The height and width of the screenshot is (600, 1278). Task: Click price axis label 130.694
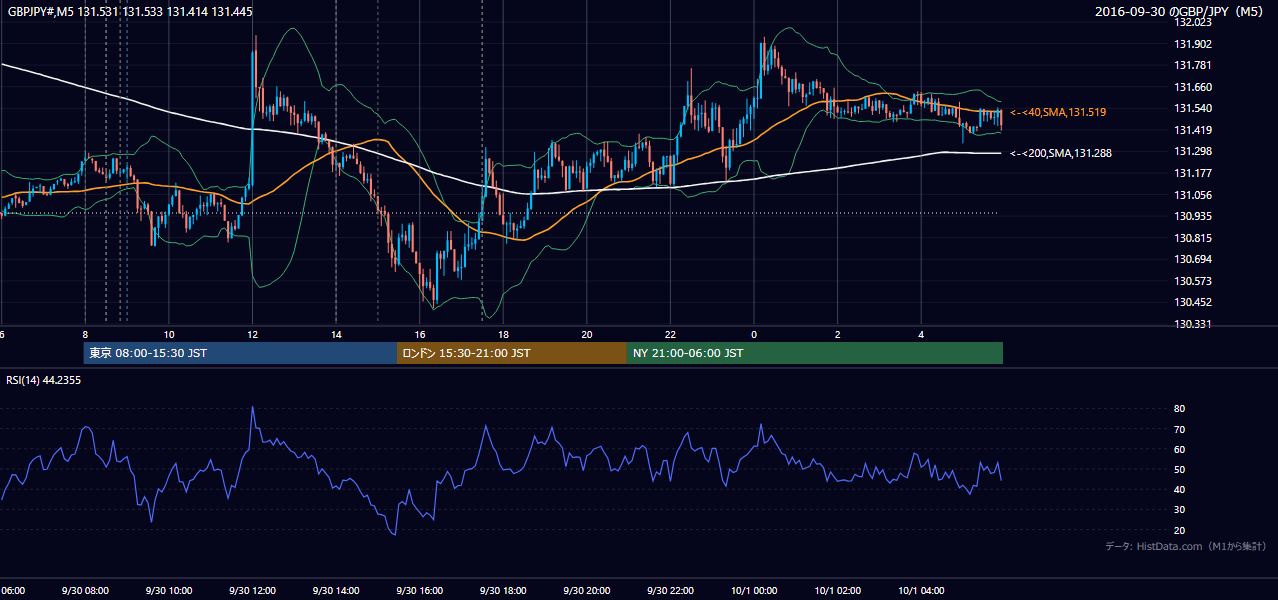[1192, 259]
